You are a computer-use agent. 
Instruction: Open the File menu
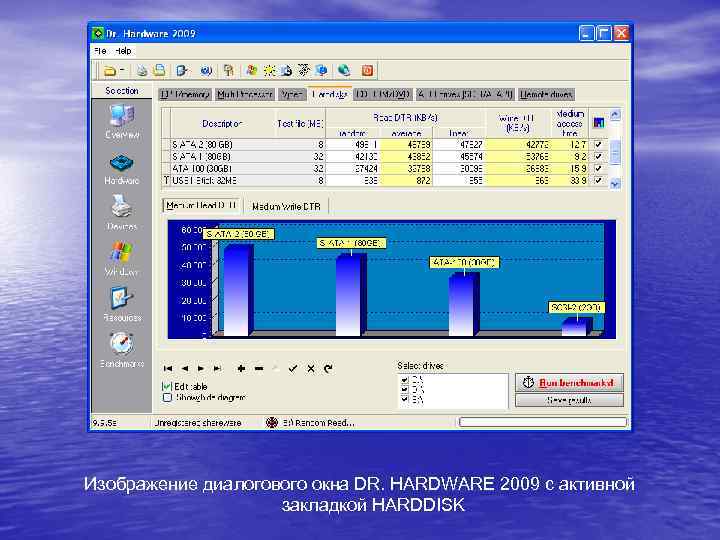(x=100, y=51)
